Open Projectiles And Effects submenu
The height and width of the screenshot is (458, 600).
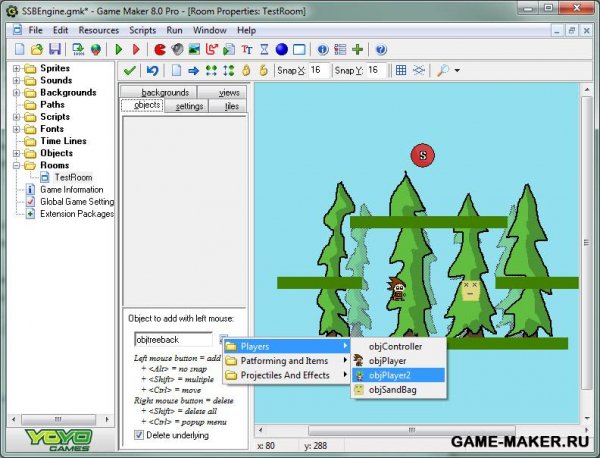[287, 375]
